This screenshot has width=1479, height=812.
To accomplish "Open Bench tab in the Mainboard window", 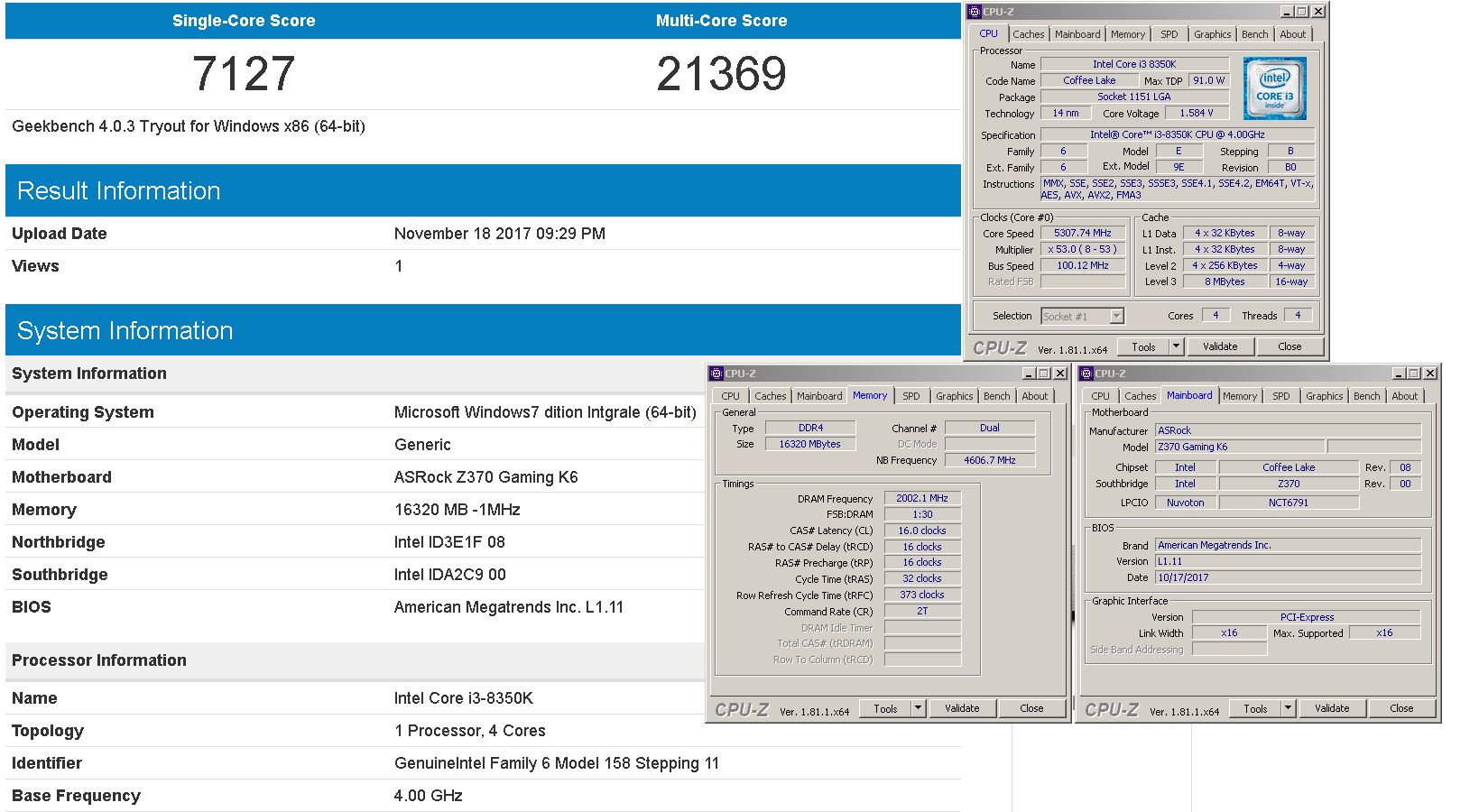I will click(1366, 396).
